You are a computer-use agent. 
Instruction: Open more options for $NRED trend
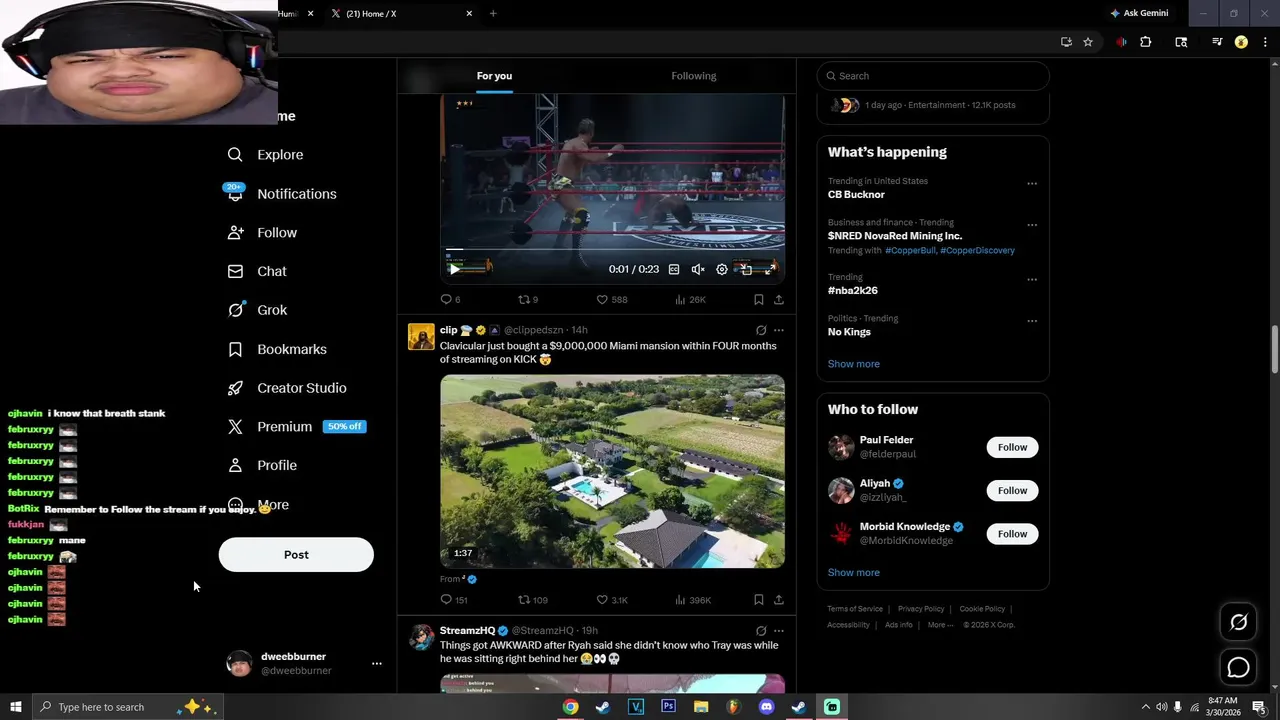[x=1032, y=225]
